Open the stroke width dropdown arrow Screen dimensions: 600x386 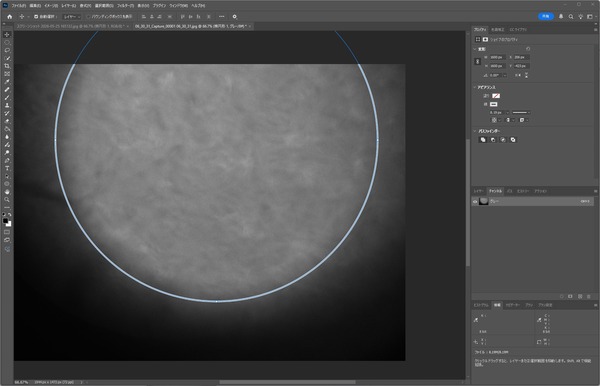508,112
